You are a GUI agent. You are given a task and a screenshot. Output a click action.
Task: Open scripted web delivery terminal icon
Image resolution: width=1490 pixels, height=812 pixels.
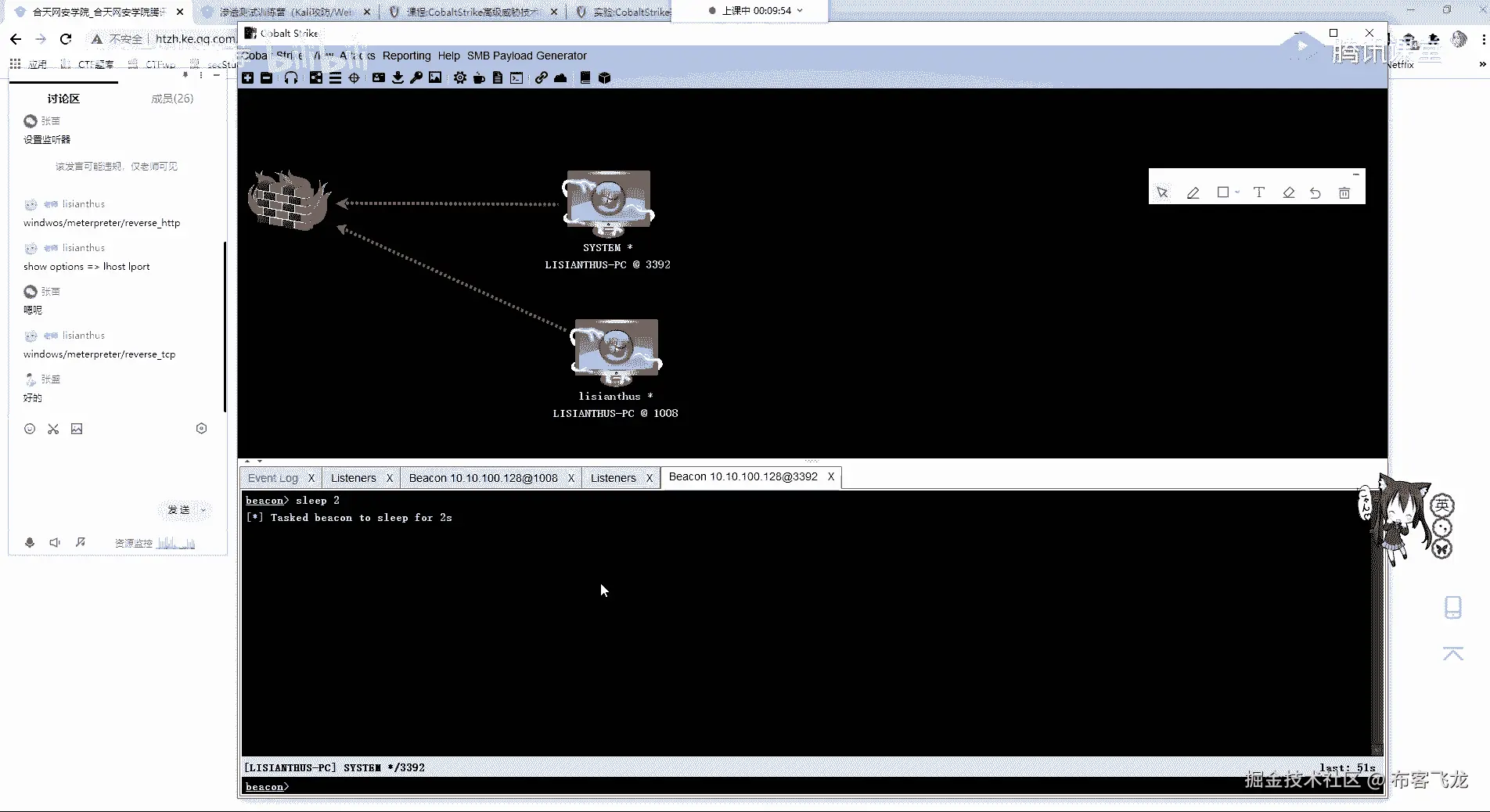click(x=516, y=77)
